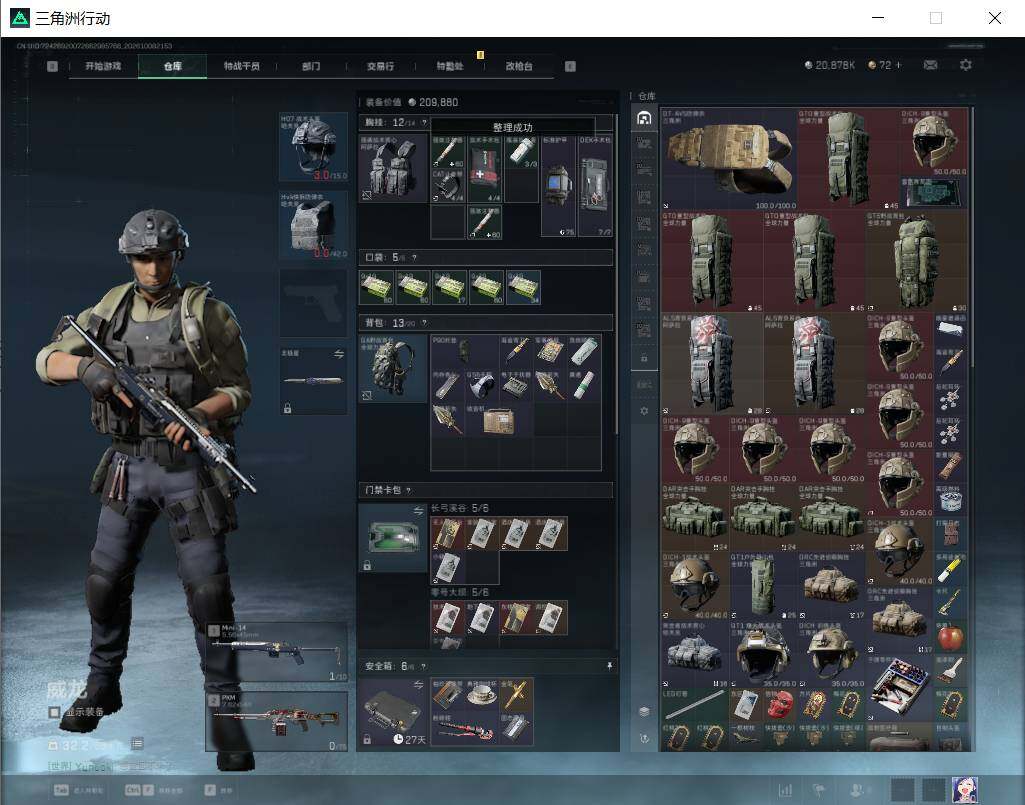Screen dimensions: 1025x805
Task: Select the main warehouse category icon
Action: coord(645,118)
